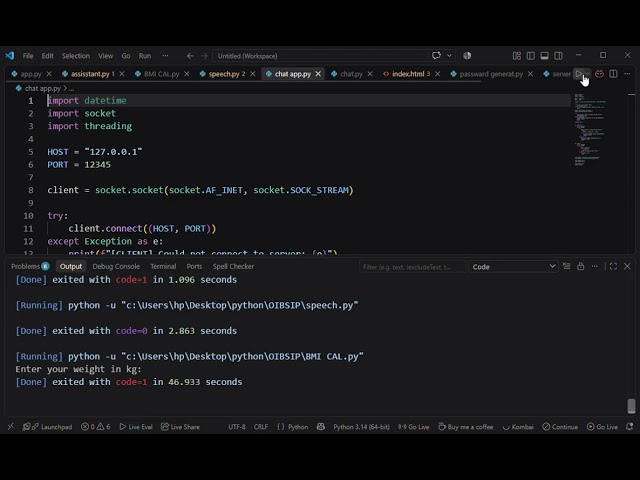Screen dimensions: 640x480
Task: Close the assisstant.py tab
Action: click(122, 74)
